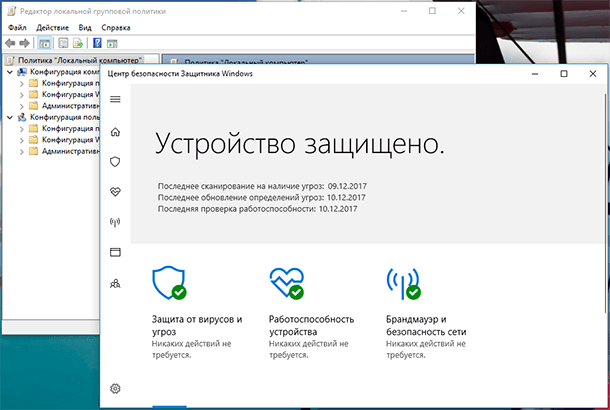Open Брандмауэр и безопасность сети
This screenshot has height=410, width=610.
coord(426,325)
